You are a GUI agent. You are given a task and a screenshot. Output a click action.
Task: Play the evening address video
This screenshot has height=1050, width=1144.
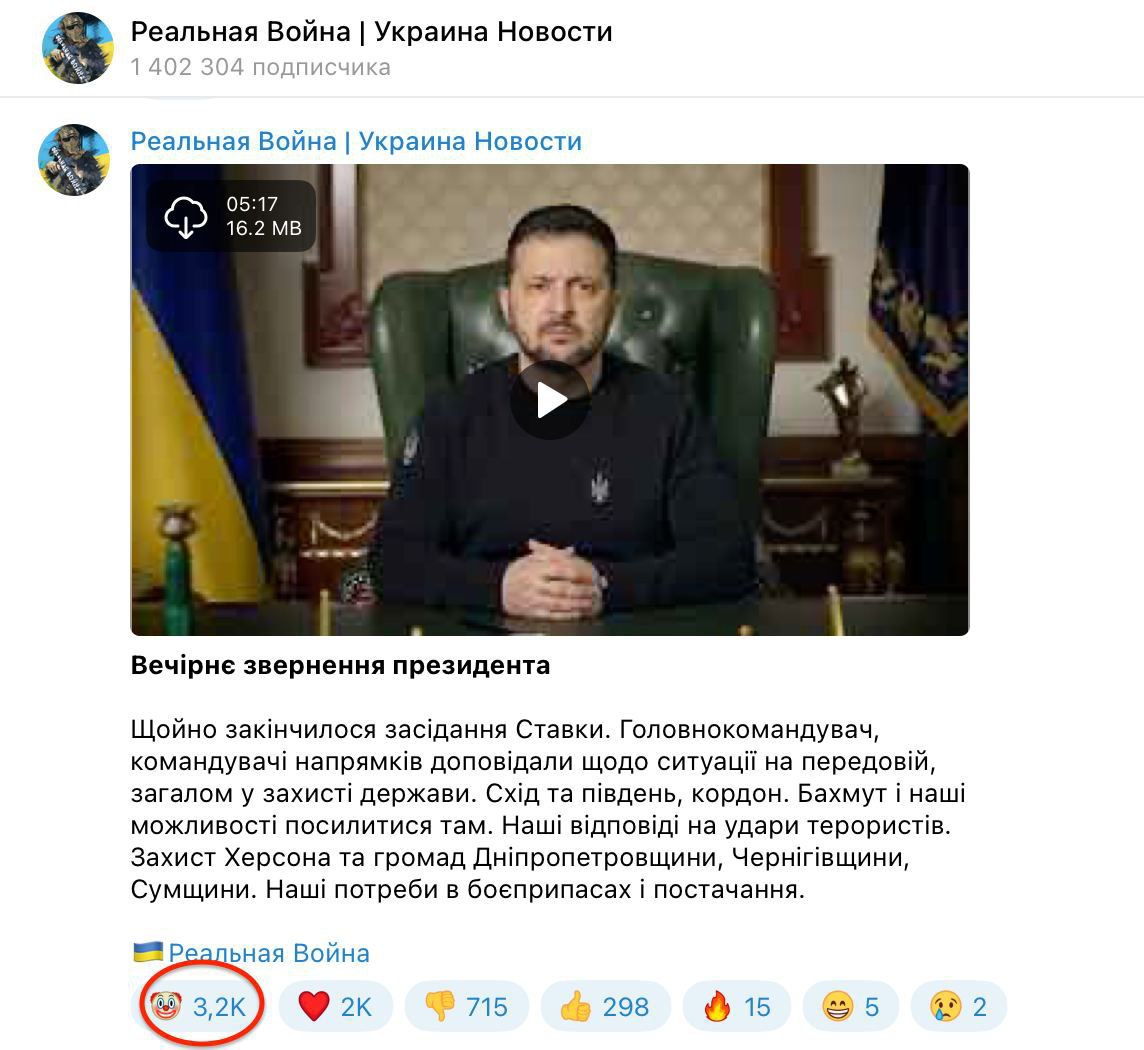click(550, 400)
